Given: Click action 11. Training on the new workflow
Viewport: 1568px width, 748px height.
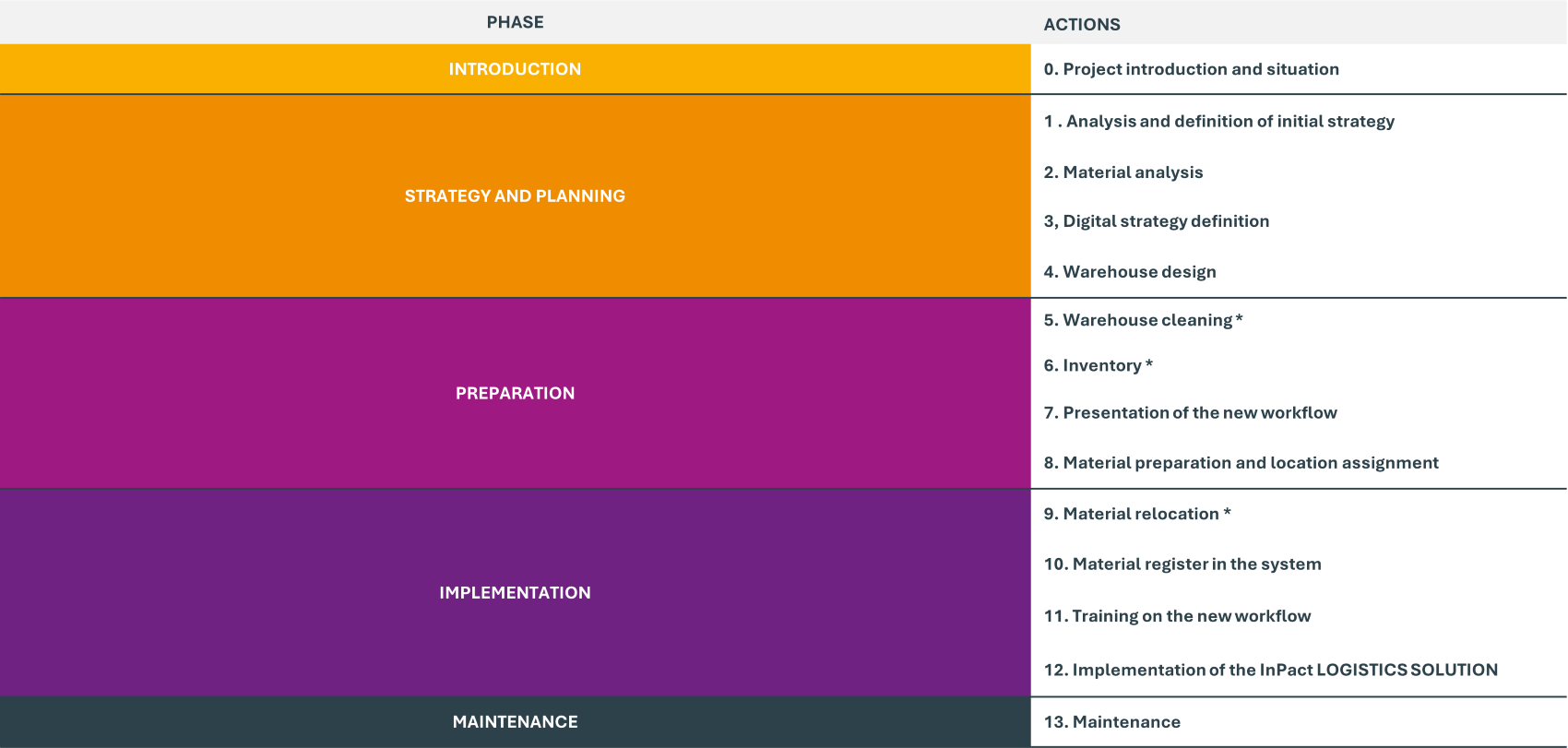Looking at the screenshot, I should [x=1177, y=616].
